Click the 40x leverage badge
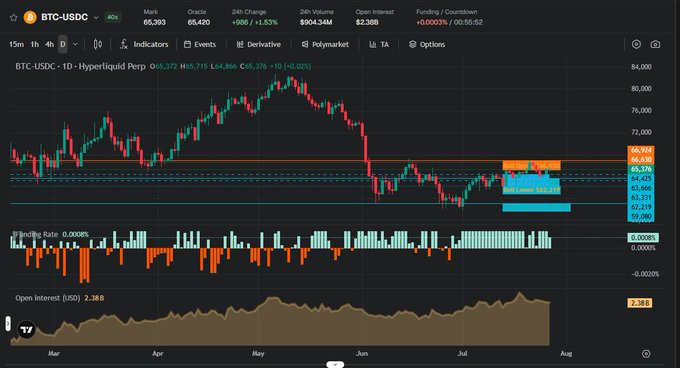680x368 pixels. [x=113, y=17]
